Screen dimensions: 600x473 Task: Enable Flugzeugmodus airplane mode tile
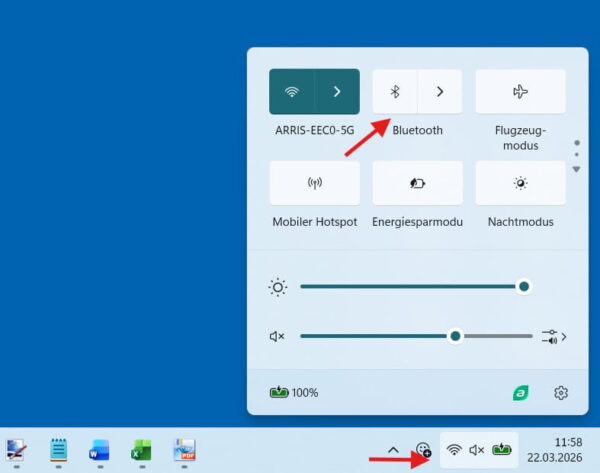pos(520,92)
